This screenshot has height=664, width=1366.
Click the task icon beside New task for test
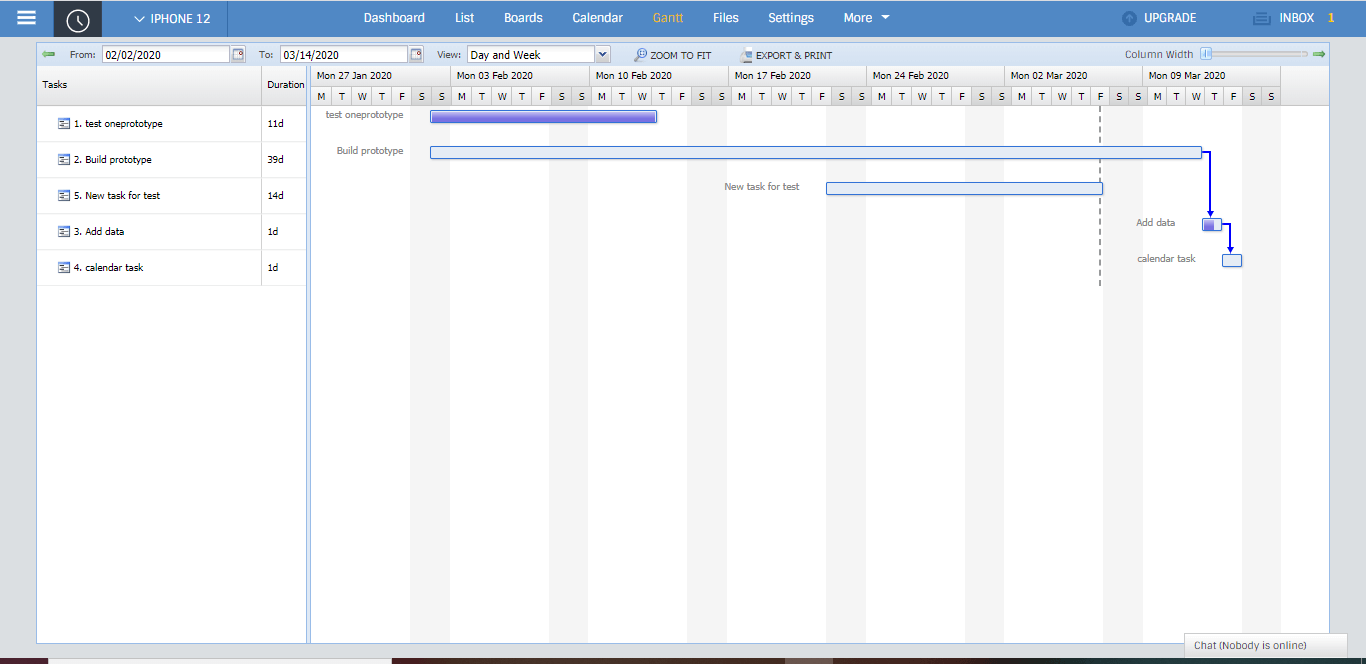pos(64,196)
